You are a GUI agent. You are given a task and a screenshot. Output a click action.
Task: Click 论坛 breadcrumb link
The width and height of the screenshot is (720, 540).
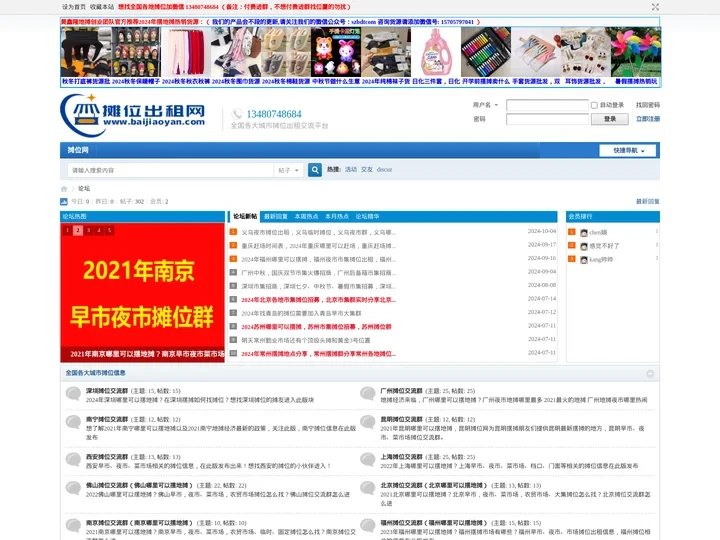click(84, 189)
